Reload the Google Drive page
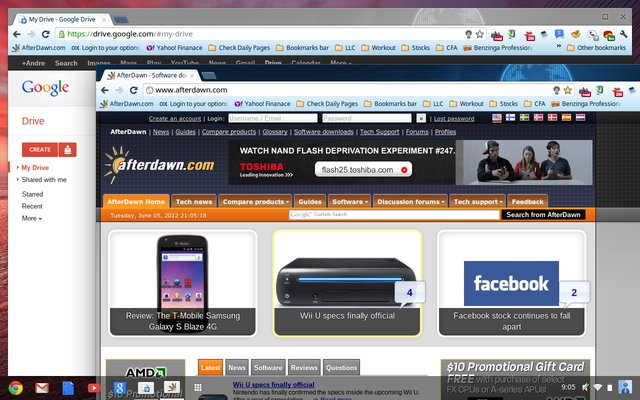This screenshot has height=400, width=640. click(x=46, y=34)
